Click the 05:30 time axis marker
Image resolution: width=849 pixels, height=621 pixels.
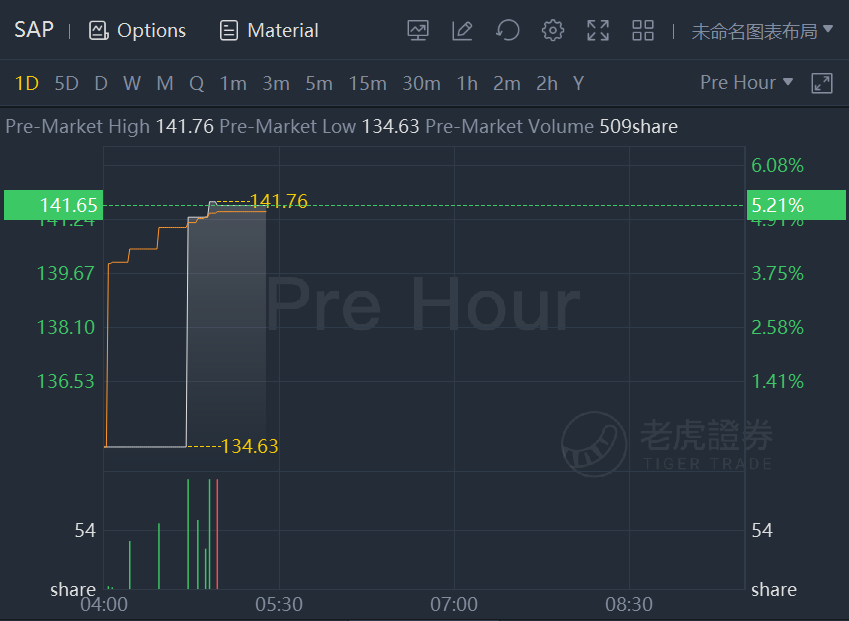click(279, 604)
